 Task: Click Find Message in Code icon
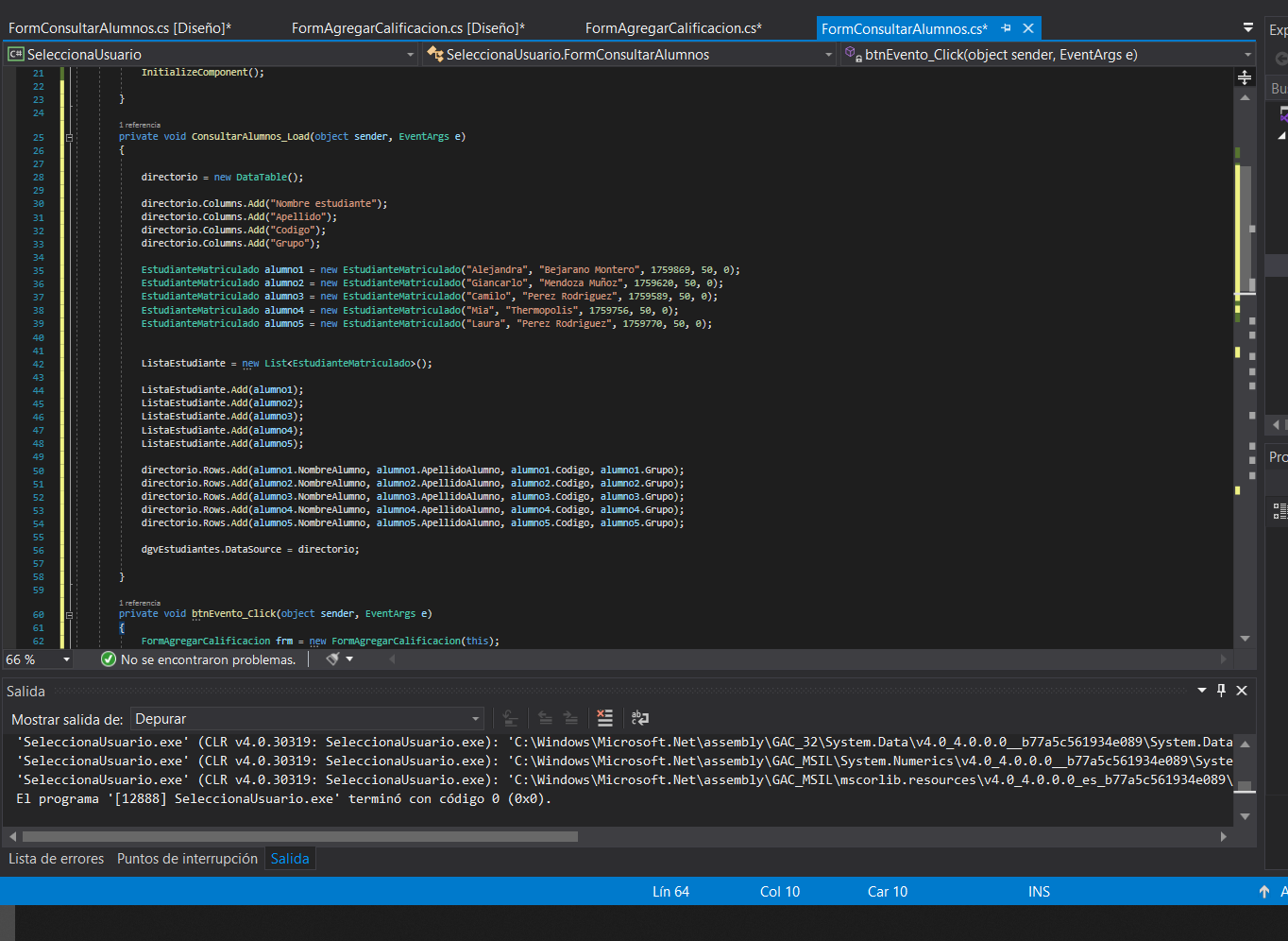[x=510, y=718]
